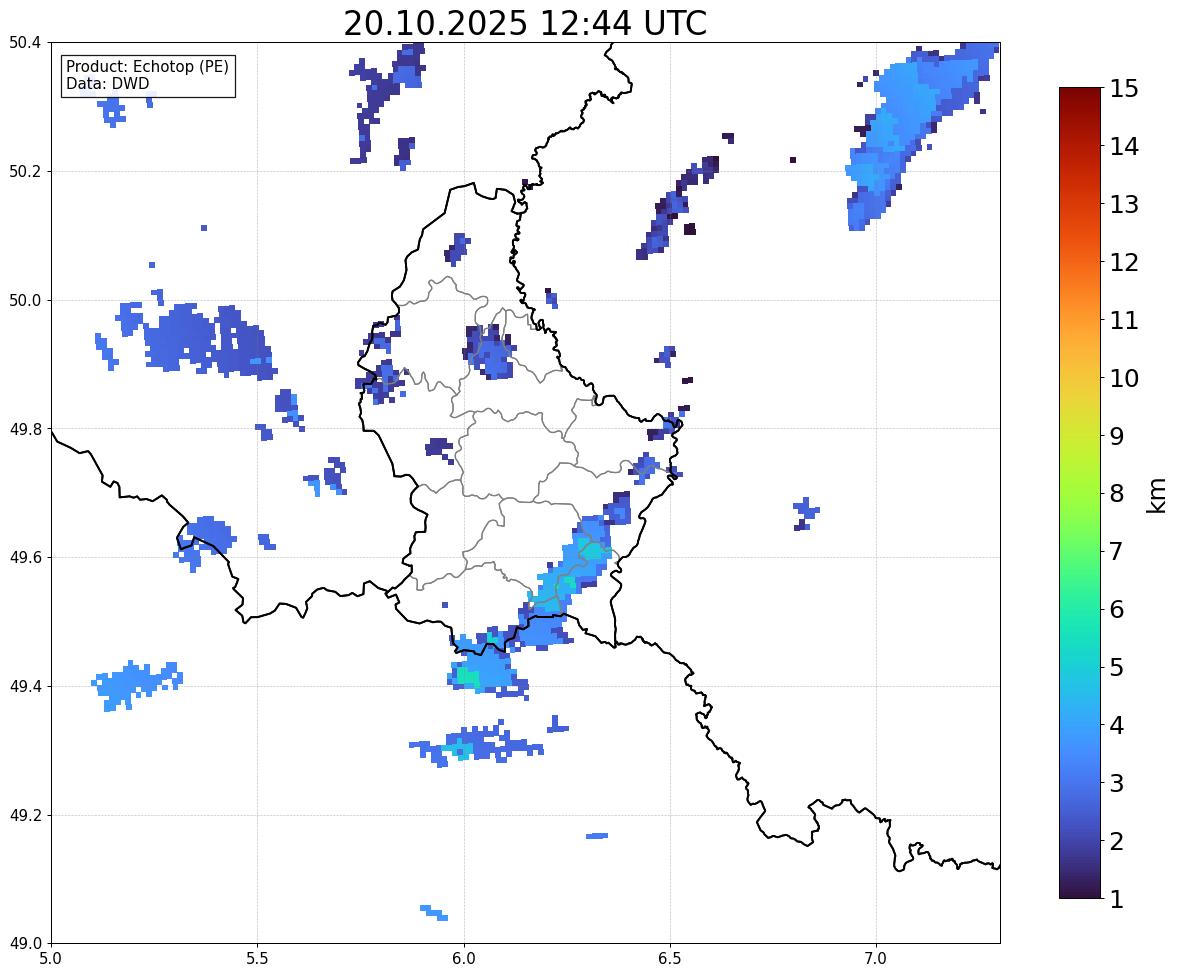Click the Data: DWD label
The width and height of the screenshot is (1178, 976).
107,83
